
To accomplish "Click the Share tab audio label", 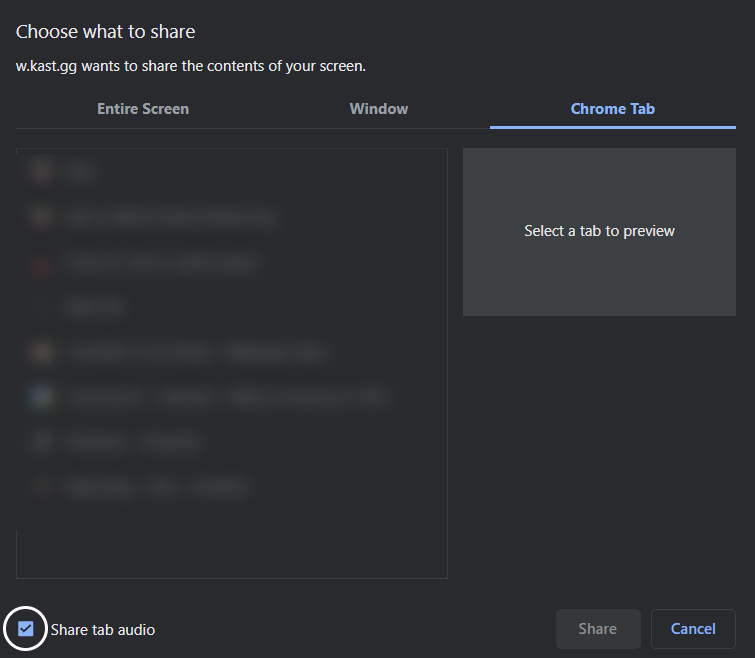I will 103,629.
